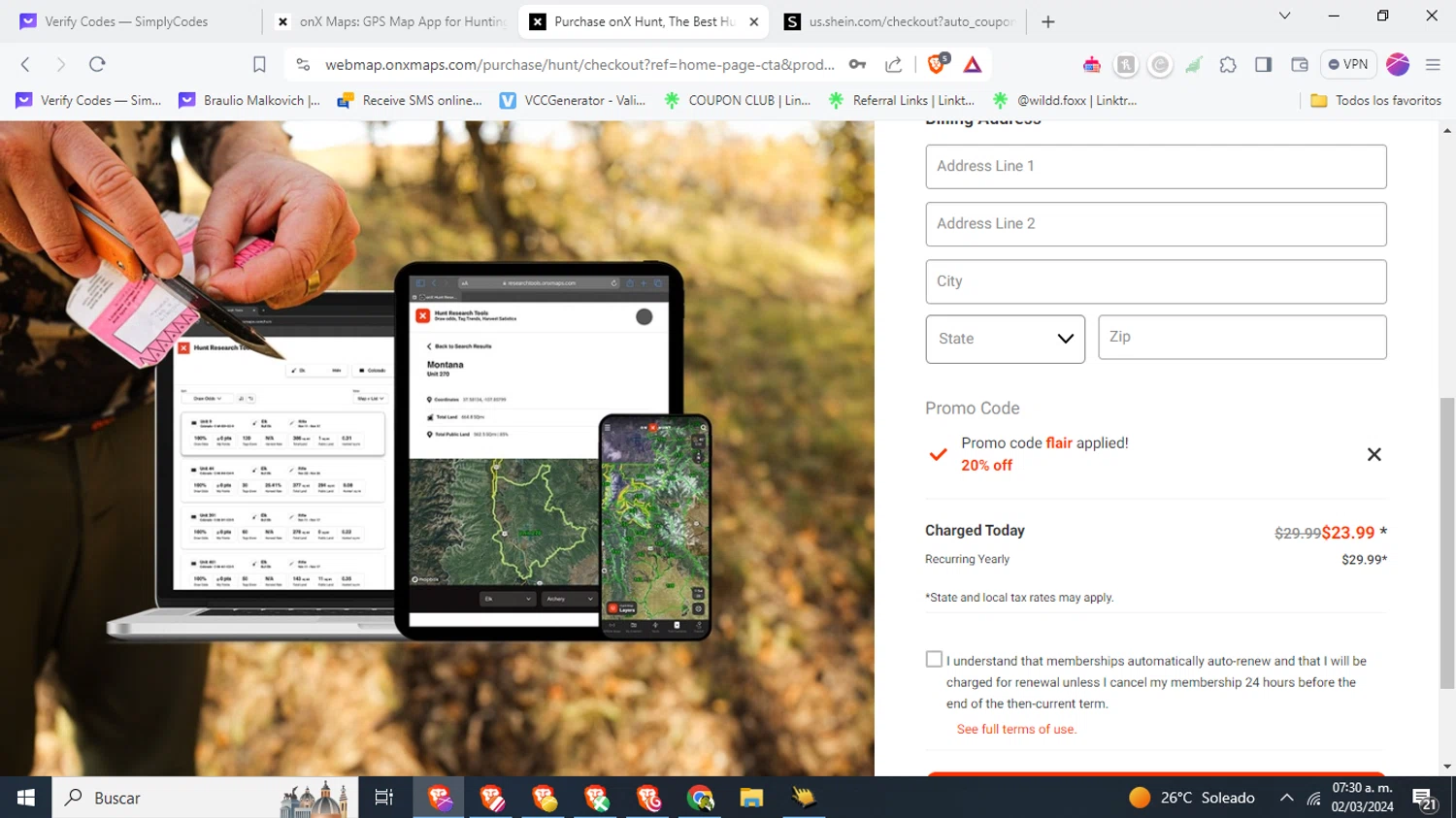
Task: Open the last yellow app icon in the taskbar
Action: click(x=803, y=798)
